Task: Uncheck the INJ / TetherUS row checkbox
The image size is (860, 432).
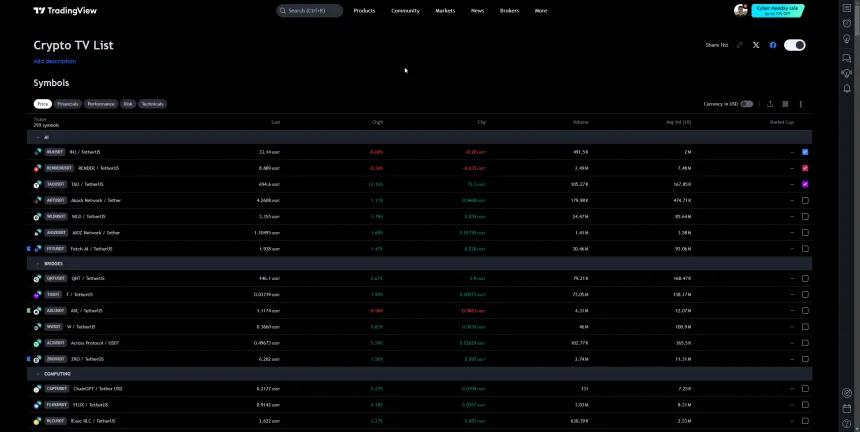Action: click(805, 152)
